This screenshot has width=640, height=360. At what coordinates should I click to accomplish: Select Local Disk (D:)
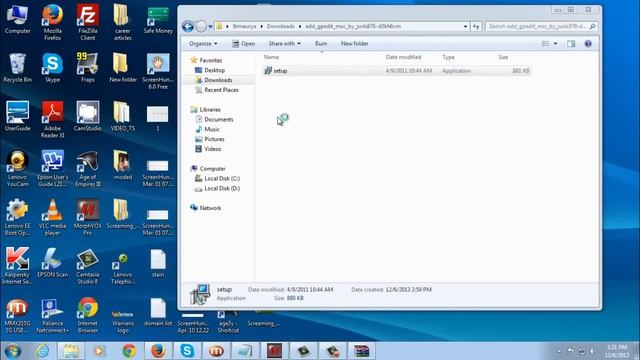pyautogui.click(x=222, y=188)
